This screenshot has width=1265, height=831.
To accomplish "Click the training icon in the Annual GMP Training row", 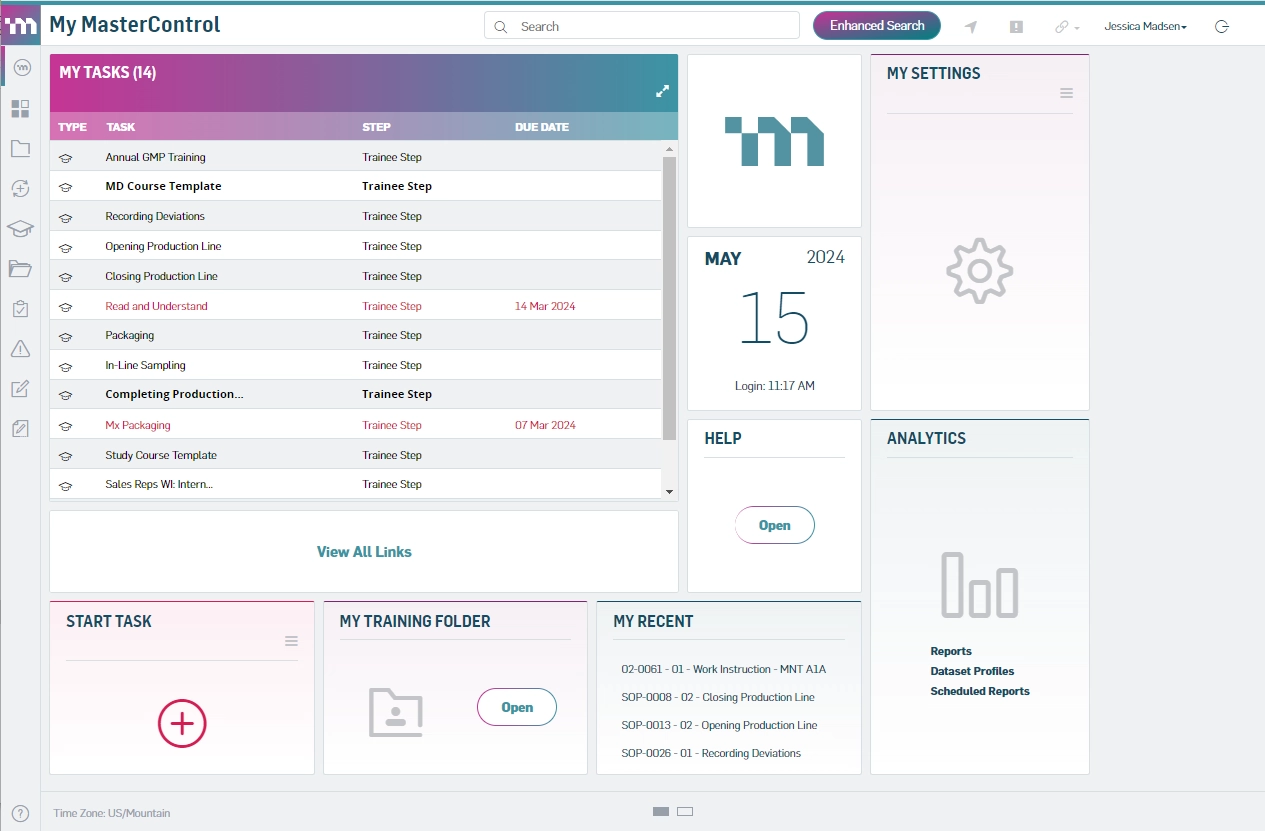I will click(x=66, y=158).
